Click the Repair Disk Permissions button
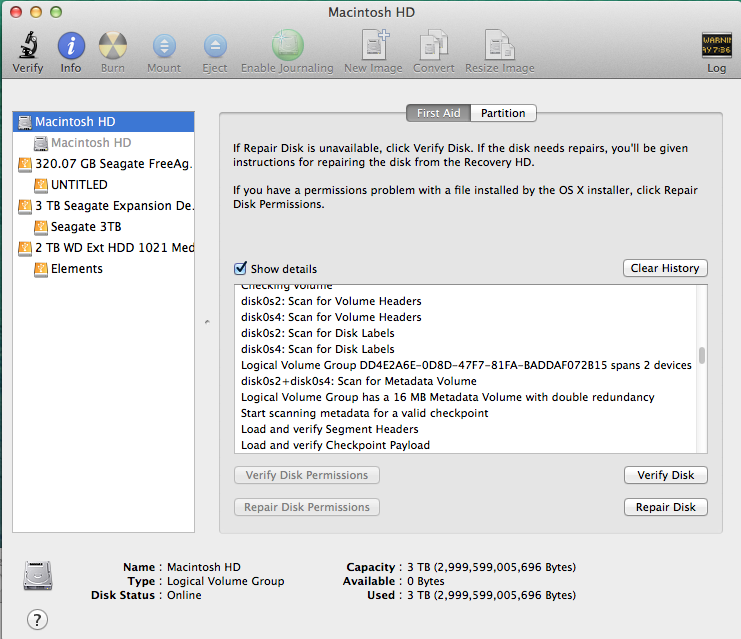The height and width of the screenshot is (639, 741). point(307,507)
